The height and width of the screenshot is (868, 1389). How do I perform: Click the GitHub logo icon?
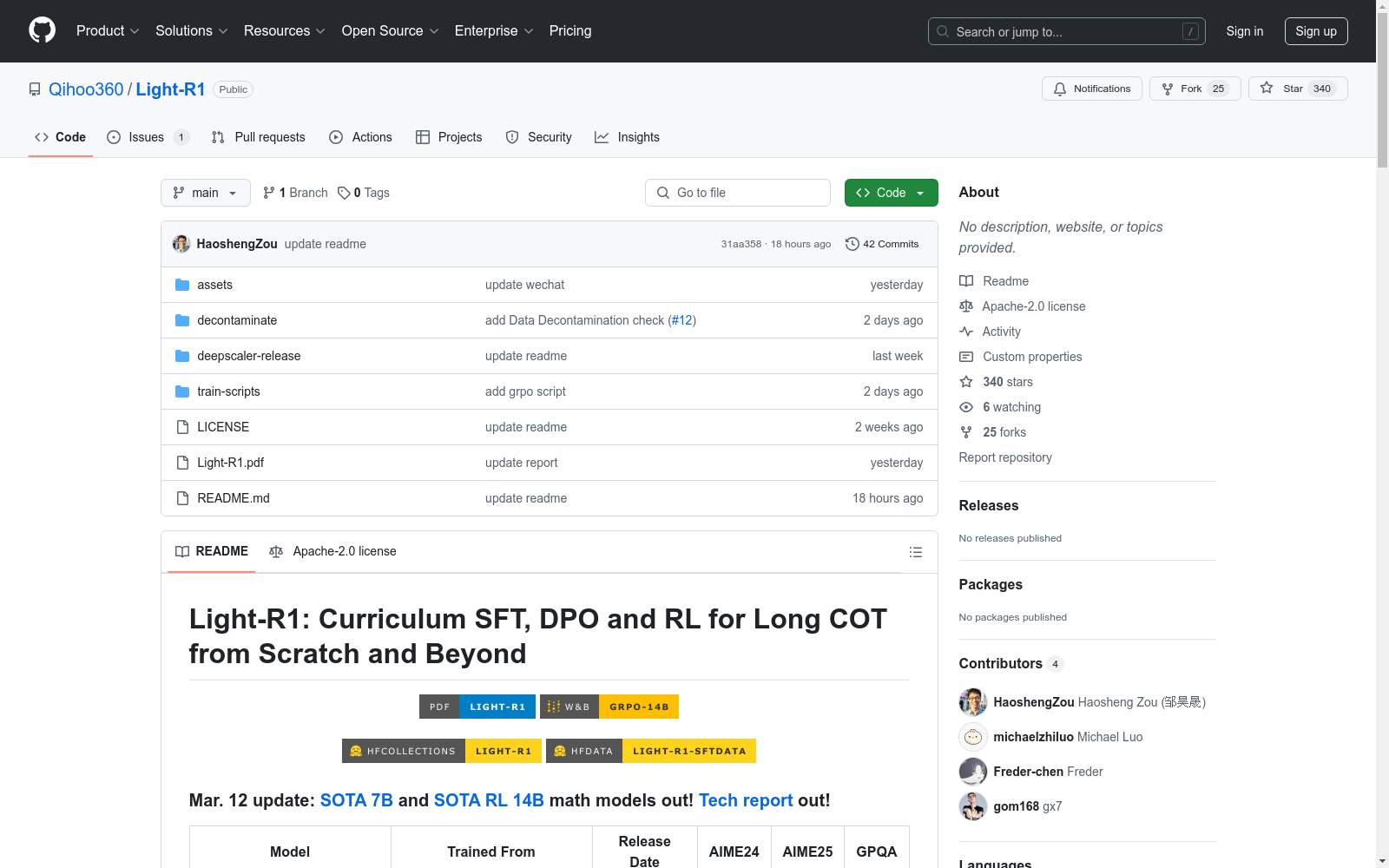point(42,30)
